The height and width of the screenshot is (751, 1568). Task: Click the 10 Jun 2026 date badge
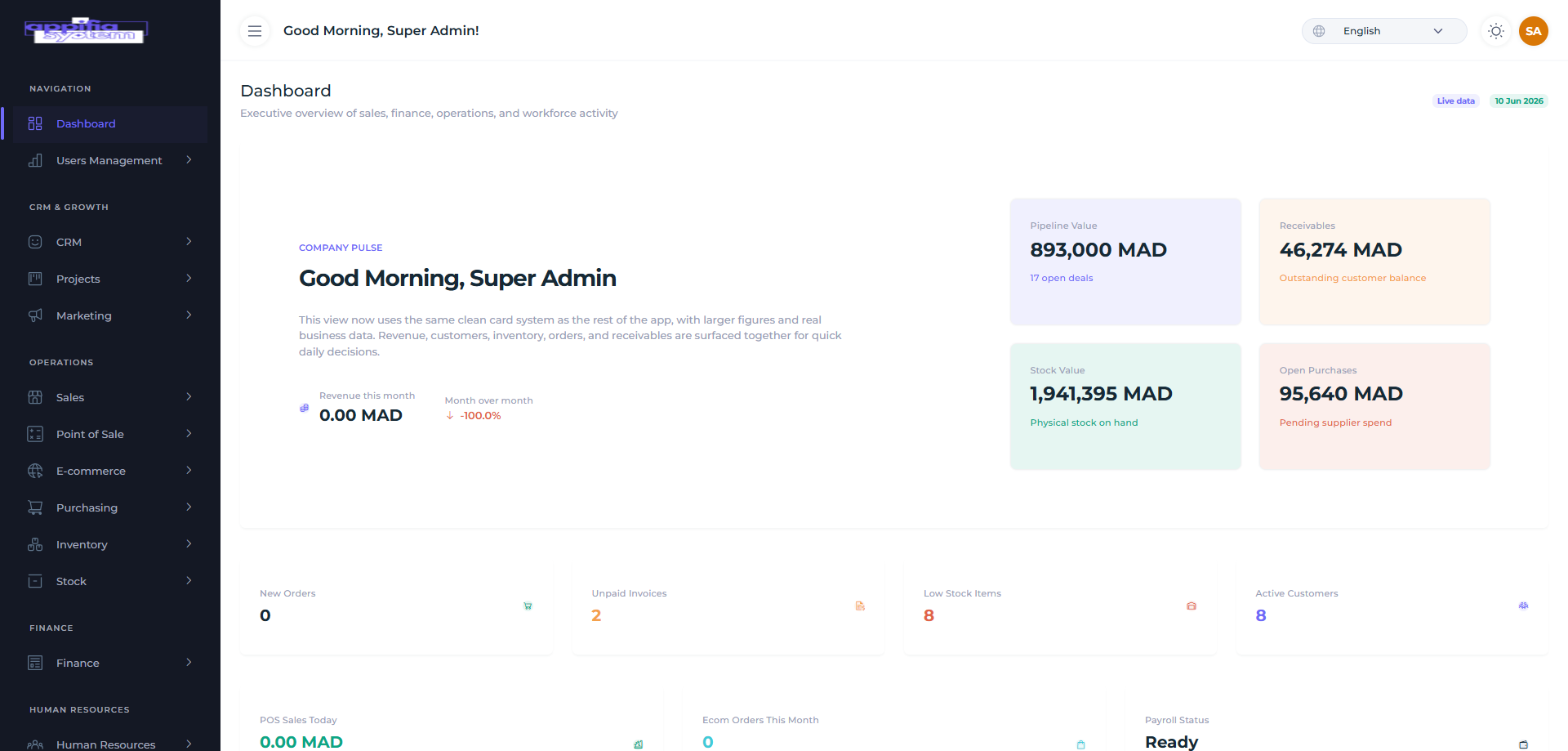pos(1519,101)
